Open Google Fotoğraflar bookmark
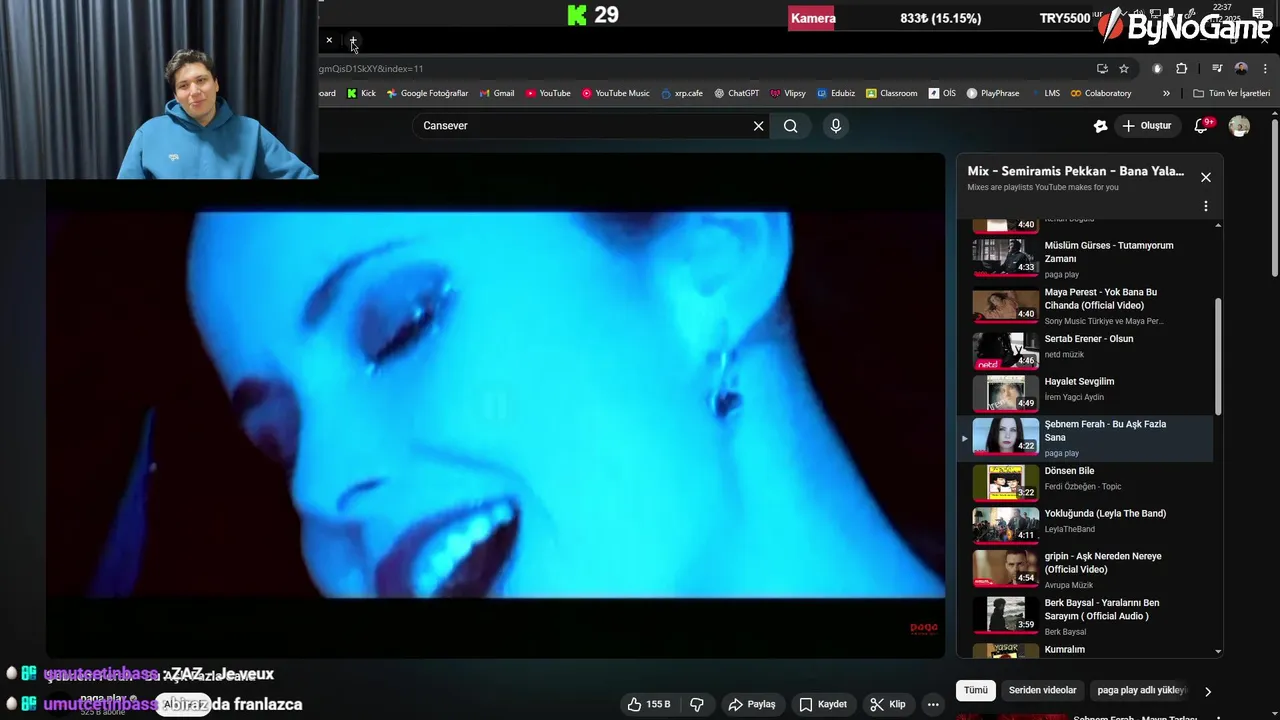 click(427, 93)
